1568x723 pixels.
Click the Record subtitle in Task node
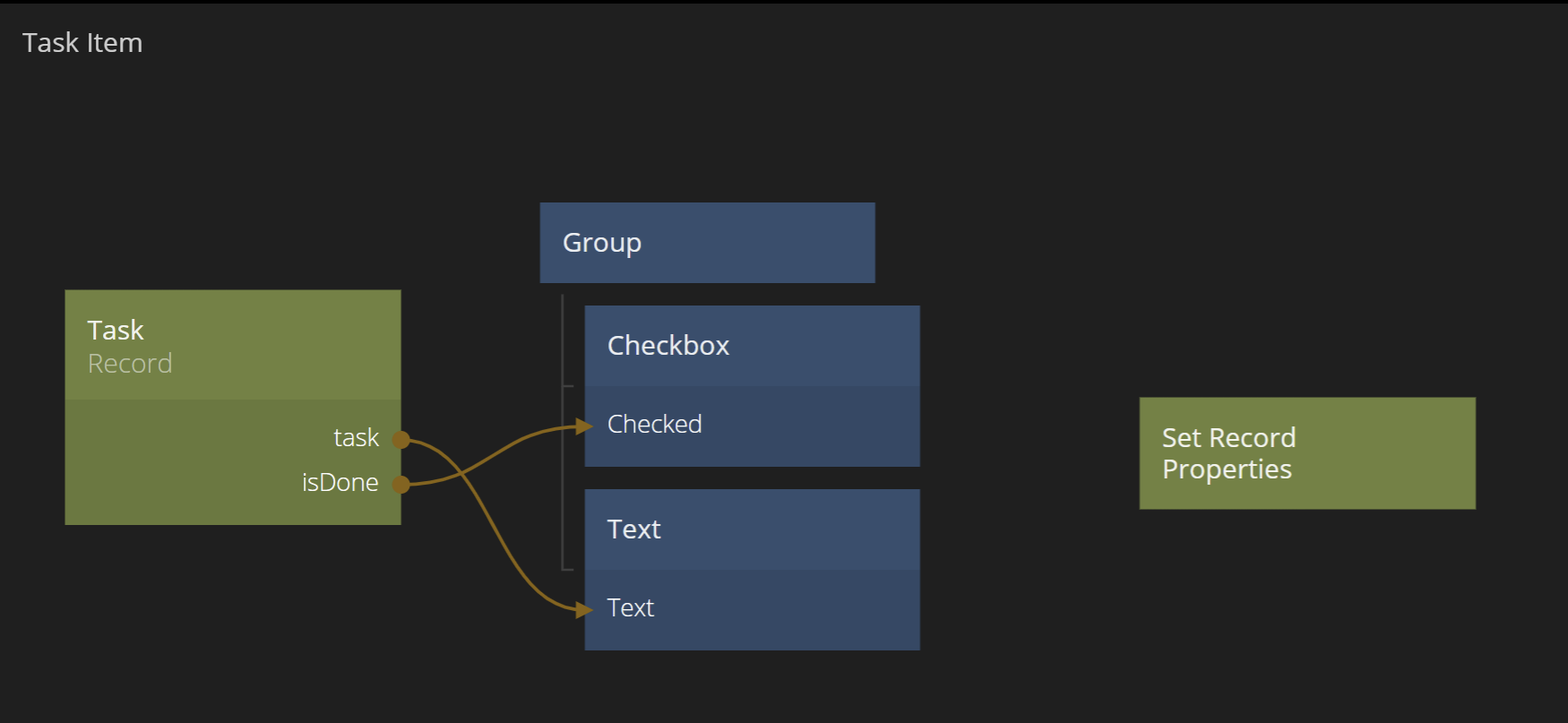click(x=130, y=364)
